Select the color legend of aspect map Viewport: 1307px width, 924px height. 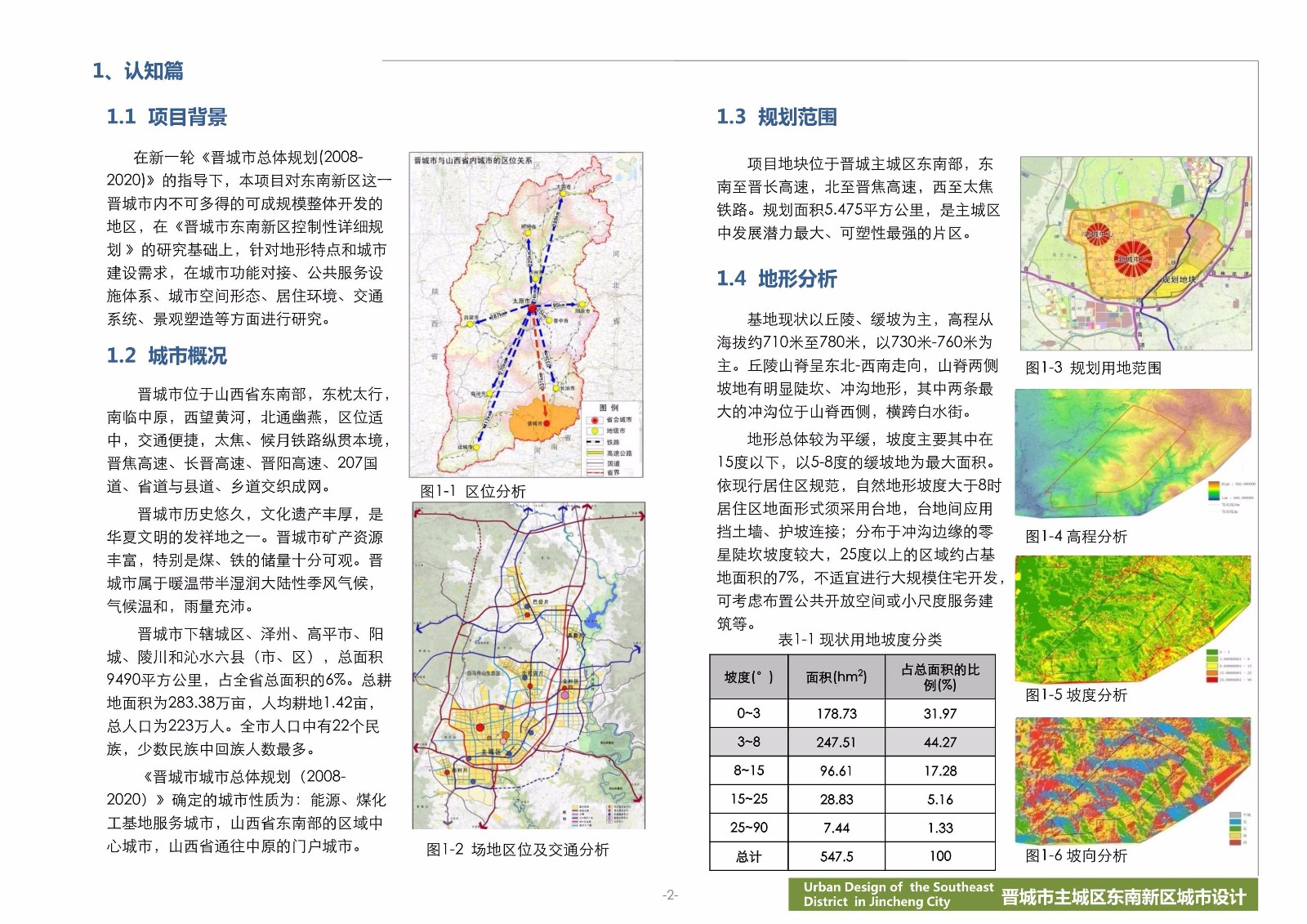(x=1240, y=828)
